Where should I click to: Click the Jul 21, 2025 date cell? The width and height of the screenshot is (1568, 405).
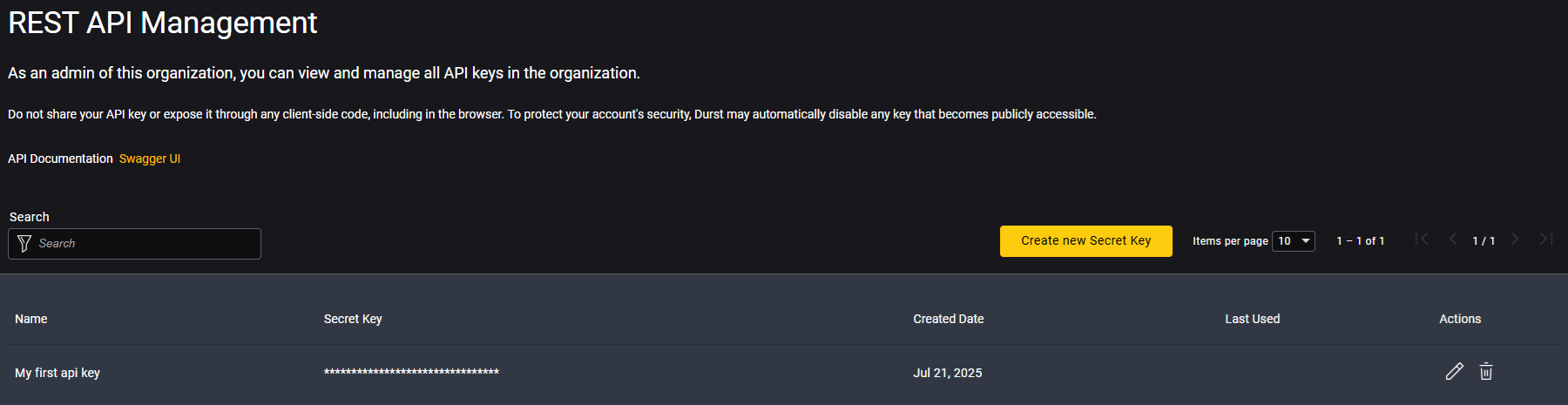click(x=948, y=373)
